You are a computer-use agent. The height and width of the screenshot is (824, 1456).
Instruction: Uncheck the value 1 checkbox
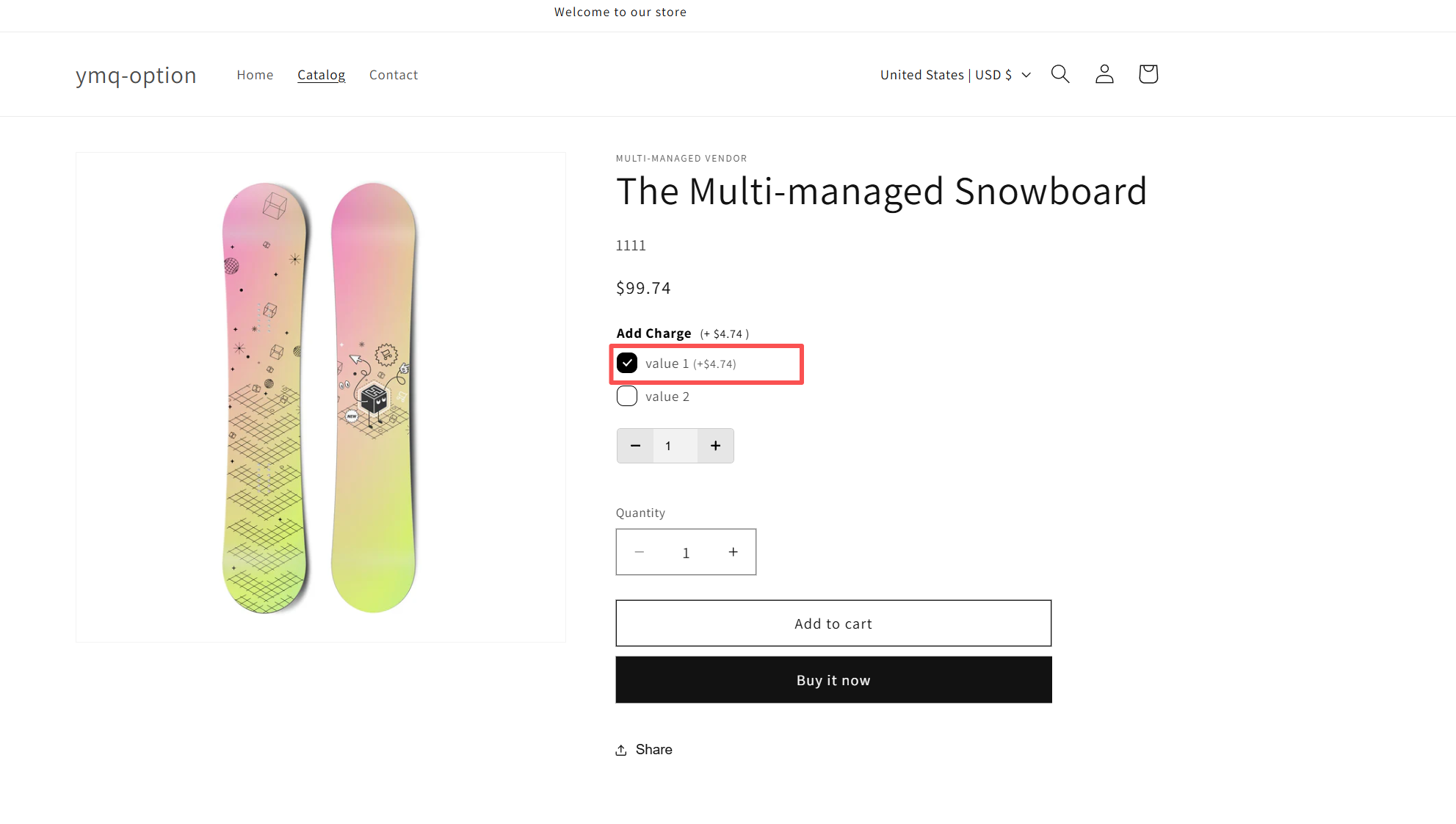click(x=627, y=363)
